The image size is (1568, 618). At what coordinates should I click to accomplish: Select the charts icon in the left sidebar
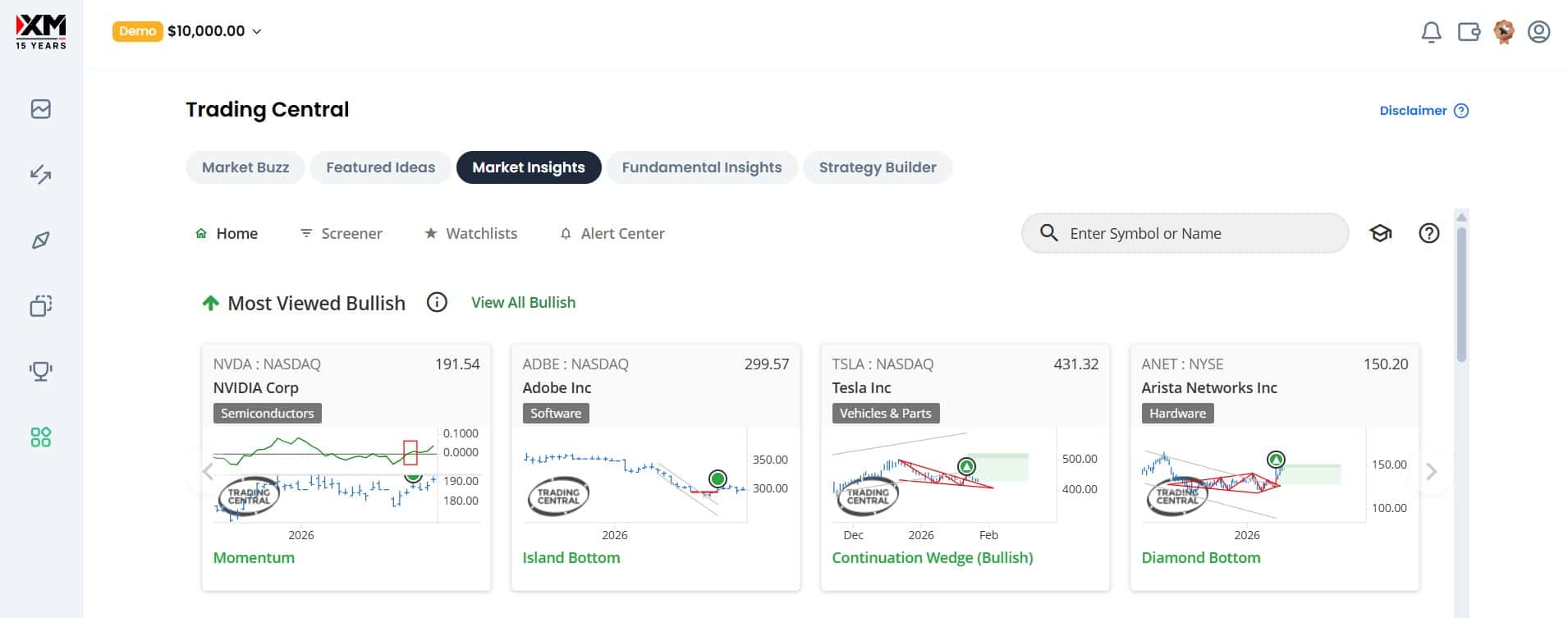point(41,109)
